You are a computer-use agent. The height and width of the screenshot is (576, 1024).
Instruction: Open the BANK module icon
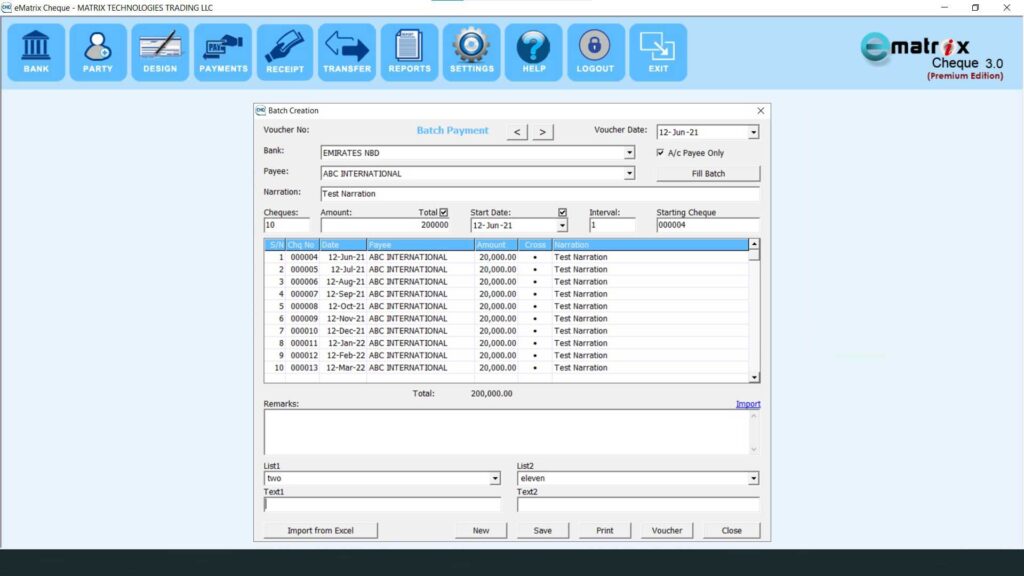coord(35,50)
